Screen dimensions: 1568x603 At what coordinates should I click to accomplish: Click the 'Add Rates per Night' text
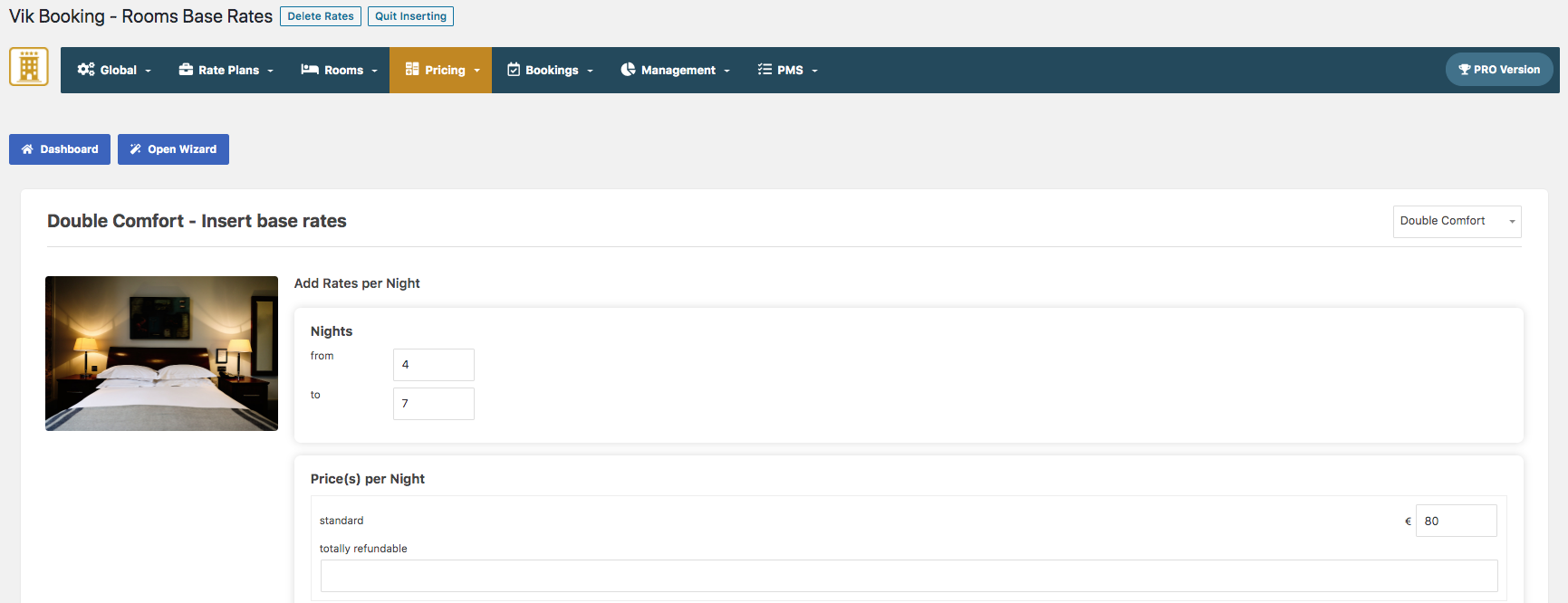pyautogui.click(x=357, y=283)
